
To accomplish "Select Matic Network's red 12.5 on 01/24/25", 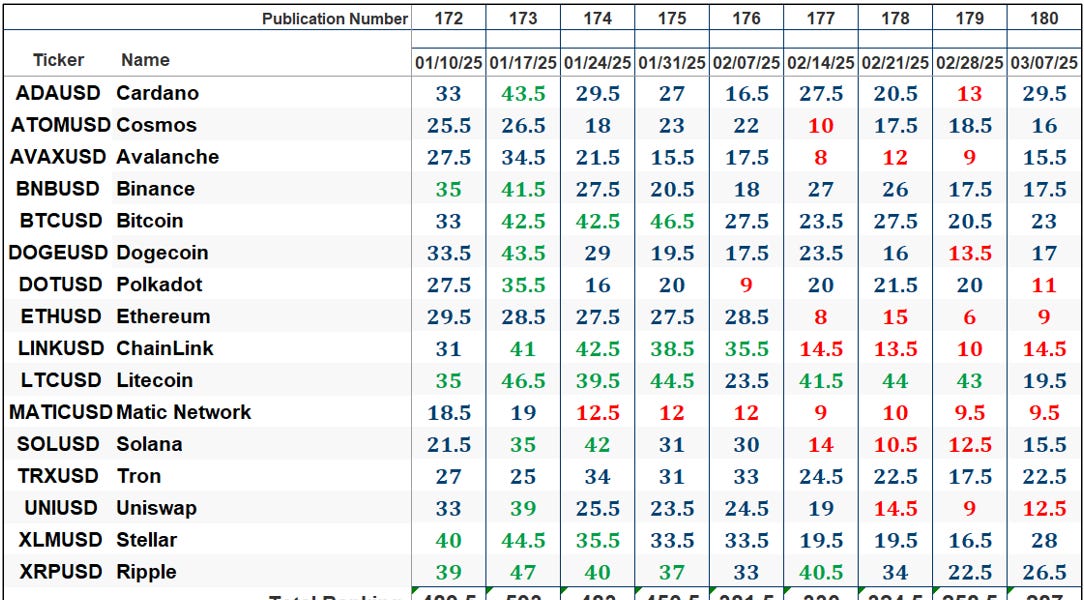I will pos(597,412).
